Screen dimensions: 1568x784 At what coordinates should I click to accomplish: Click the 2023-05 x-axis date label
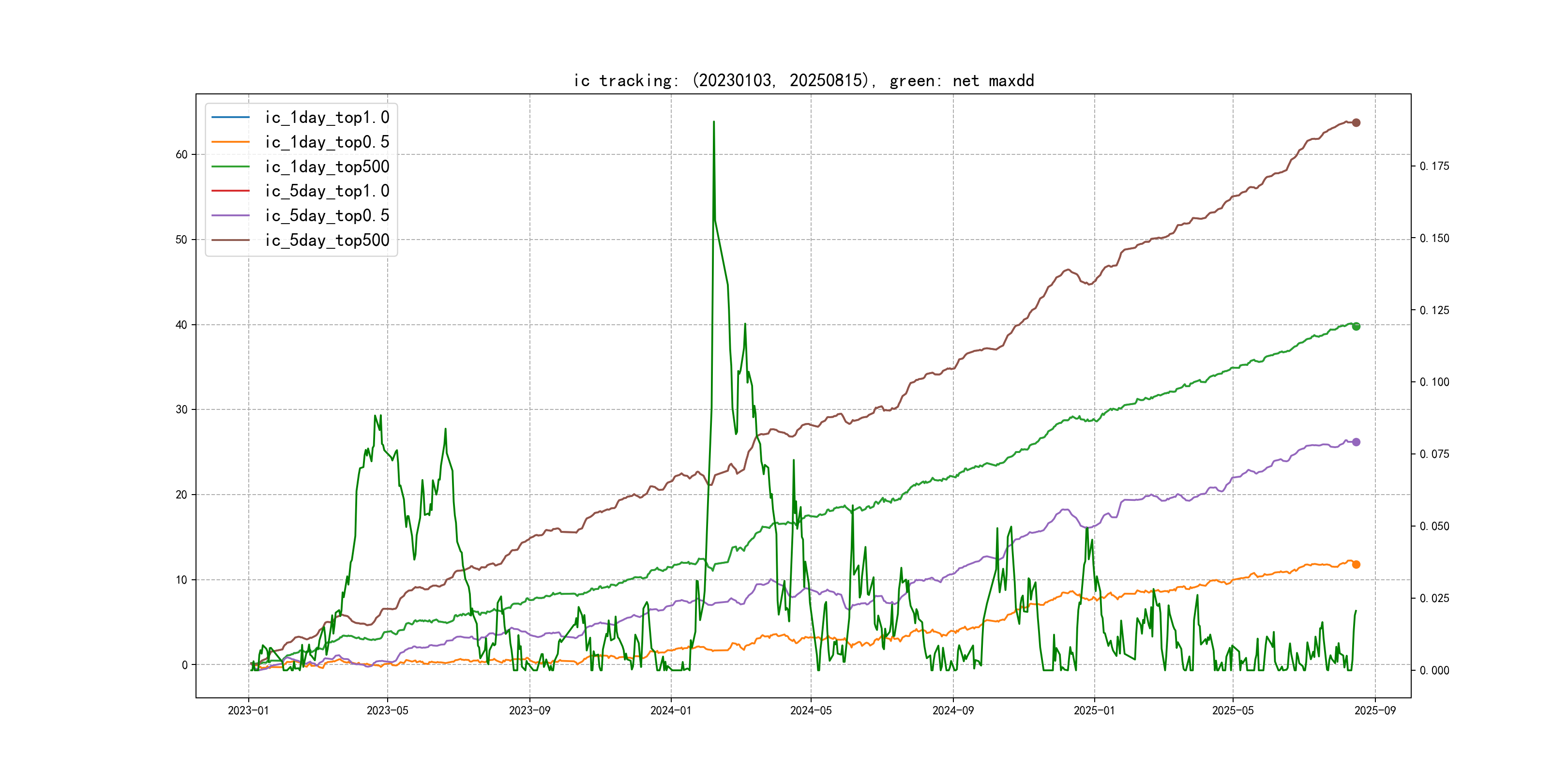[387, 710]
